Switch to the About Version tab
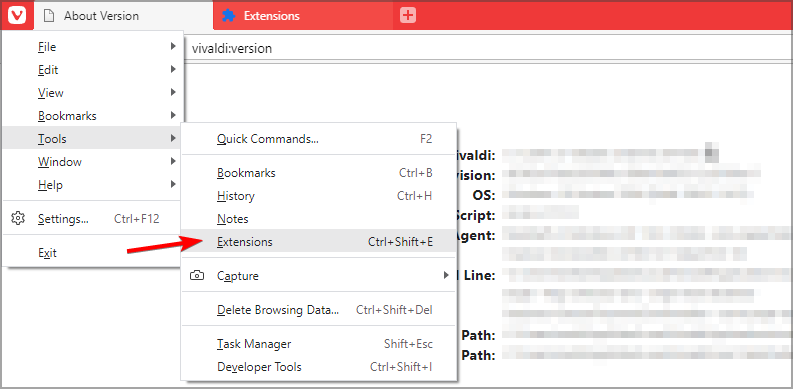 [x=123, y=16]
